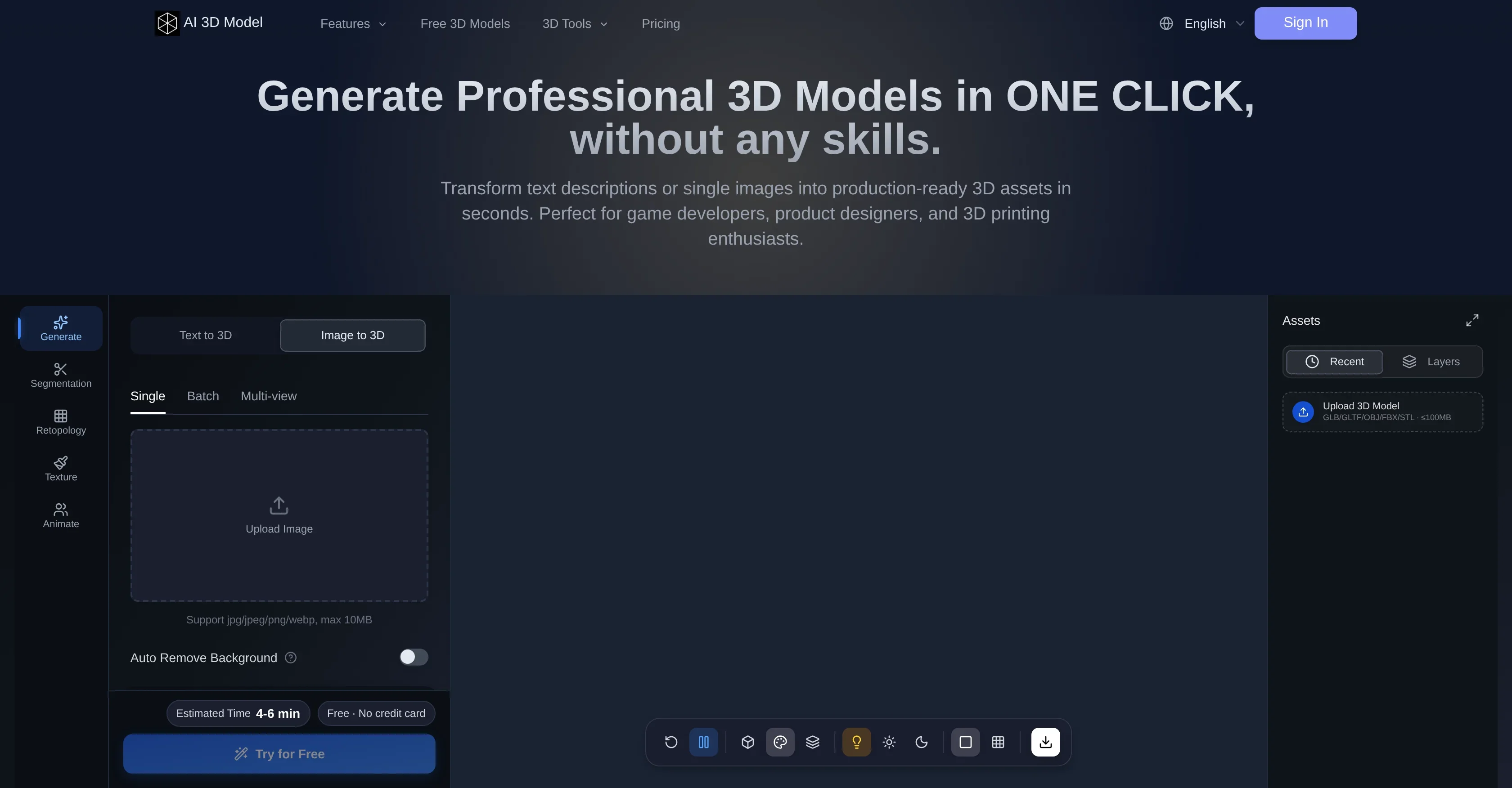Select the palette color view icon

[780, 742]
